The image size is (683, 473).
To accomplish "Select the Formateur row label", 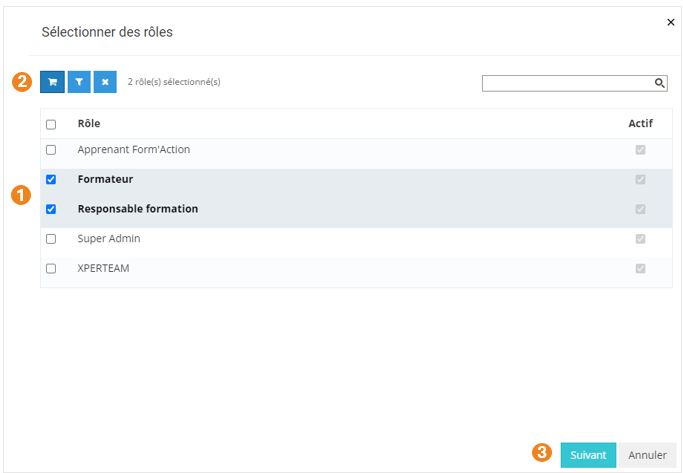I will (x=105, y=179).
